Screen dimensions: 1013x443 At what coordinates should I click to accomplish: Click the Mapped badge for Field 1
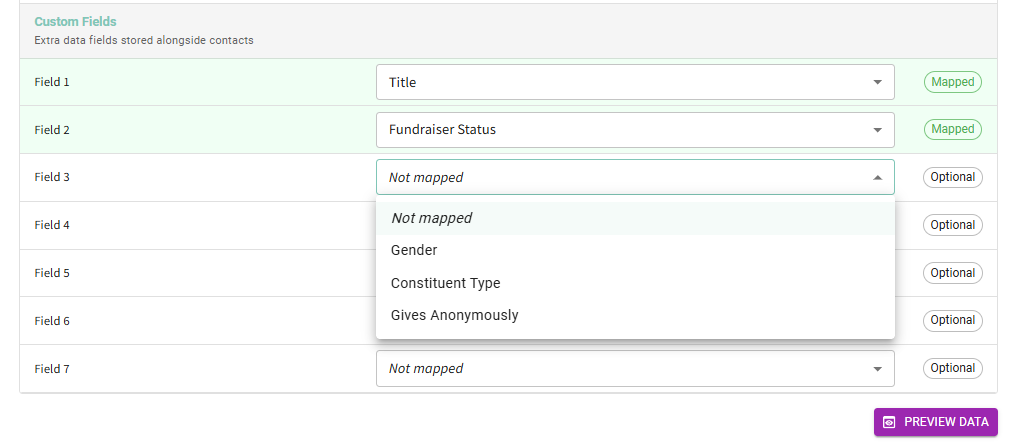(x=952, y=82)
